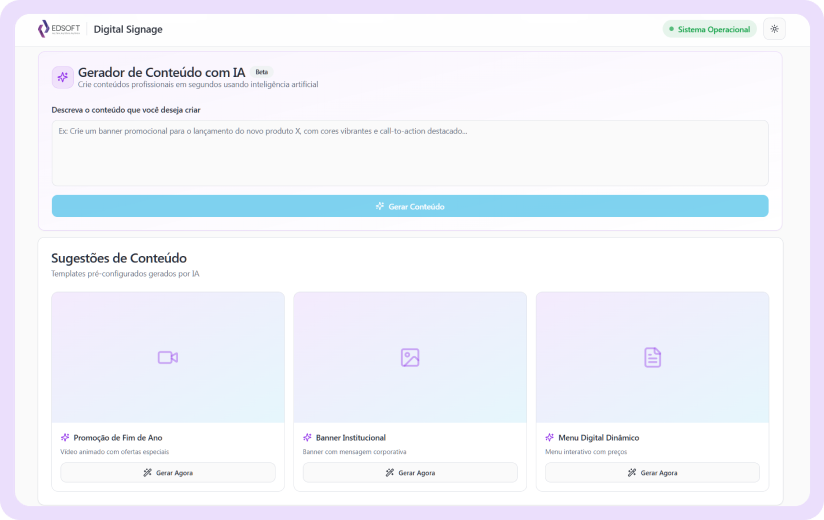The width and height of the screenshot is (824, 520).
Task: Focus the content description text area
Action: (410, 153)
